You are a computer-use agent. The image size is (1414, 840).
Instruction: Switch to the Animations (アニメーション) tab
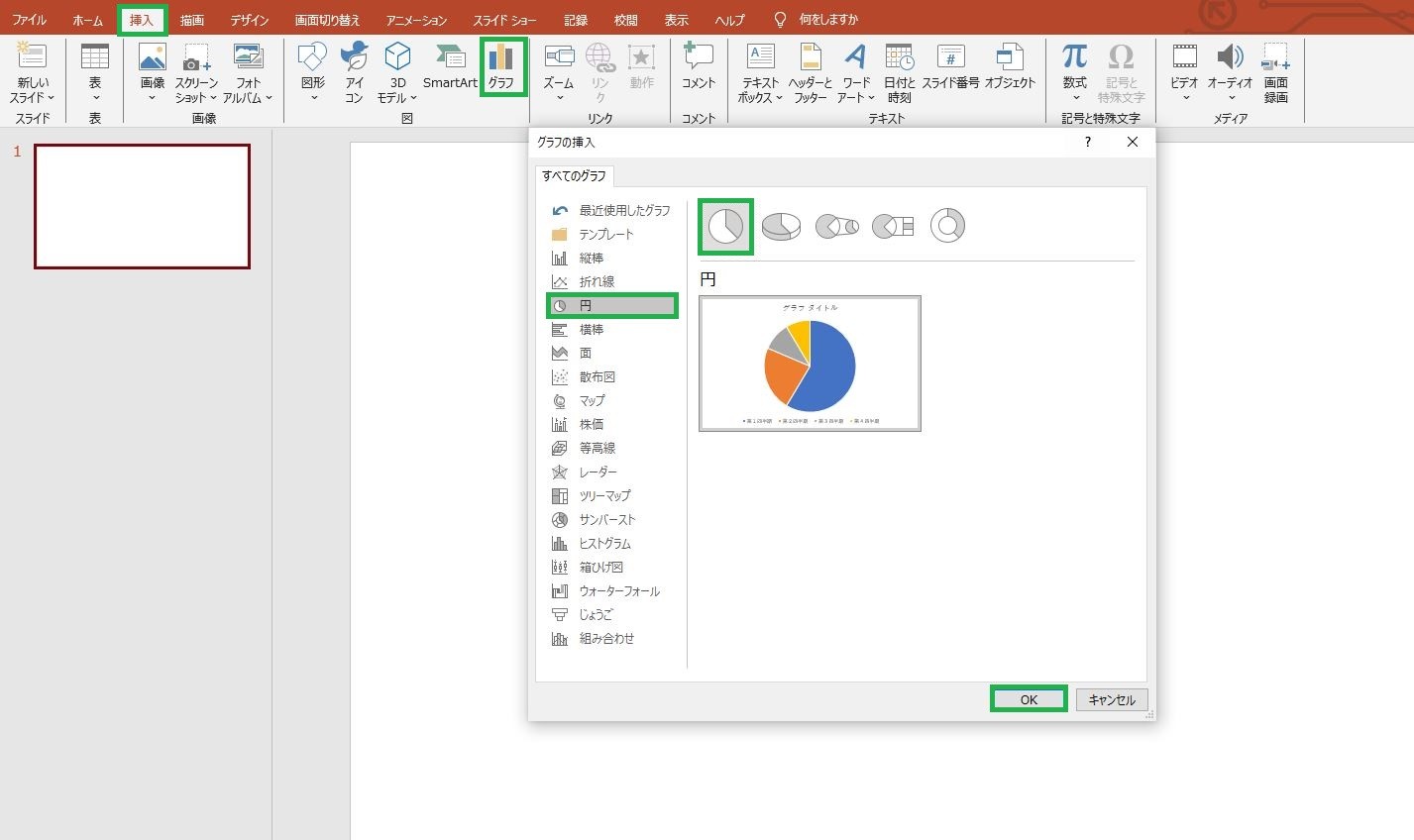(416, 20)
